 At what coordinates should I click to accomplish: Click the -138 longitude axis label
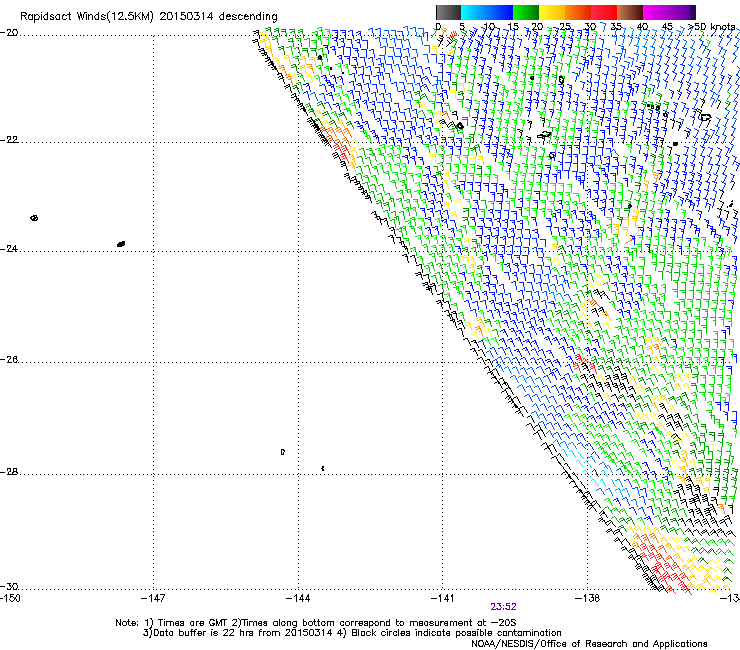pos(588,599)
